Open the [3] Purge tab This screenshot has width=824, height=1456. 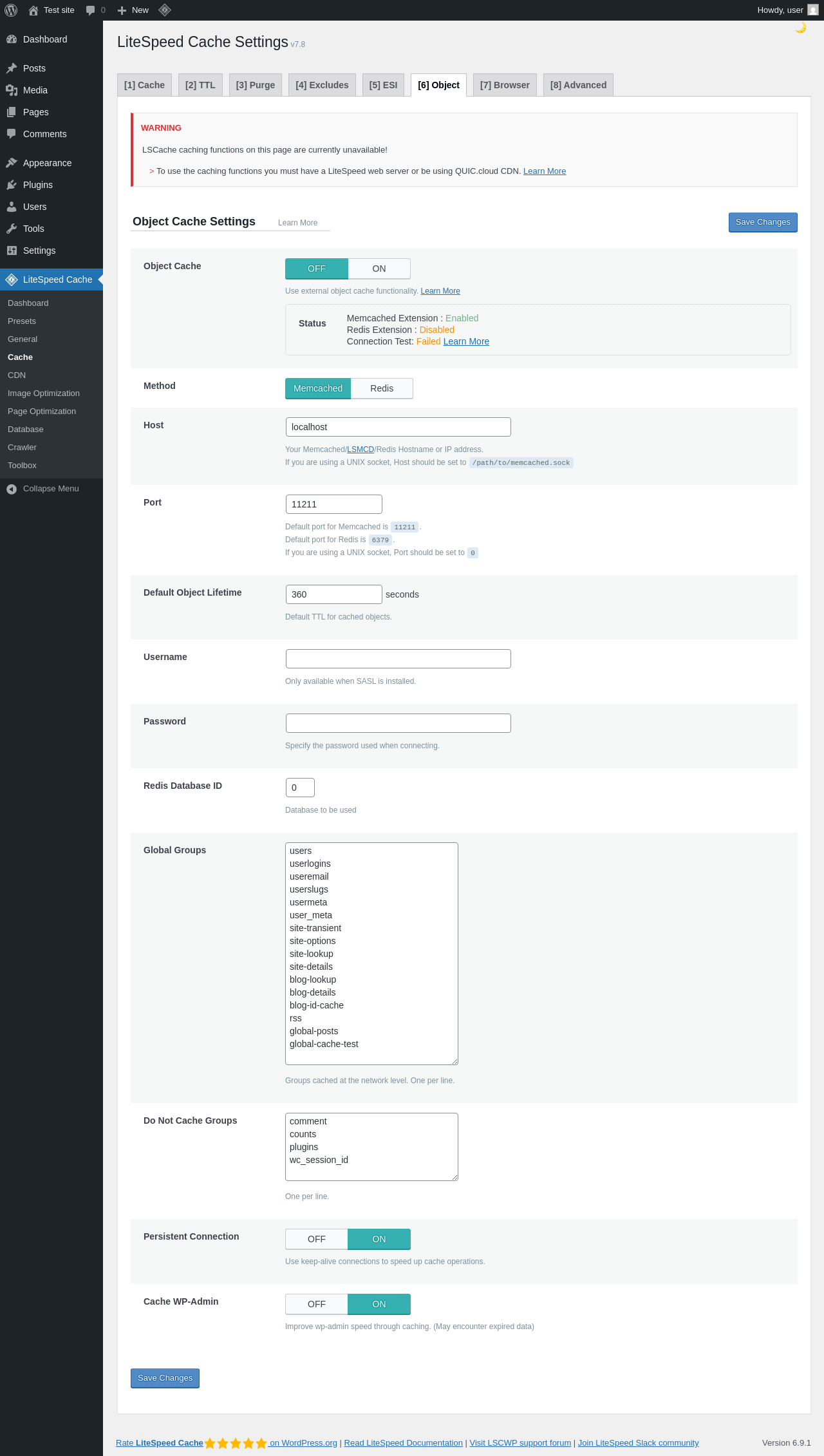(x=256, y=85)
